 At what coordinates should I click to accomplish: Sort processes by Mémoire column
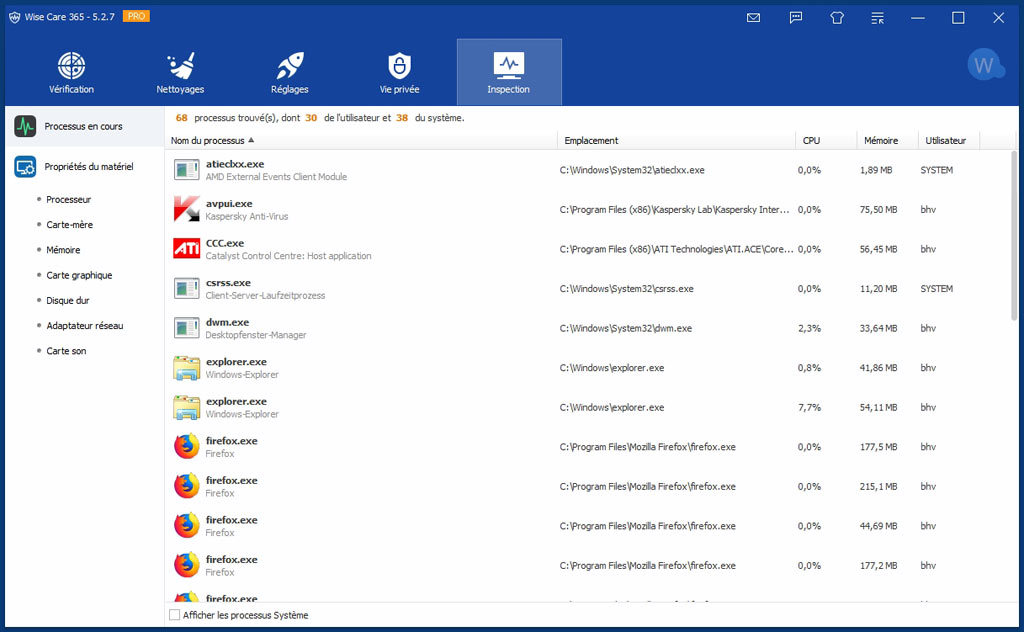click(887, 140)
